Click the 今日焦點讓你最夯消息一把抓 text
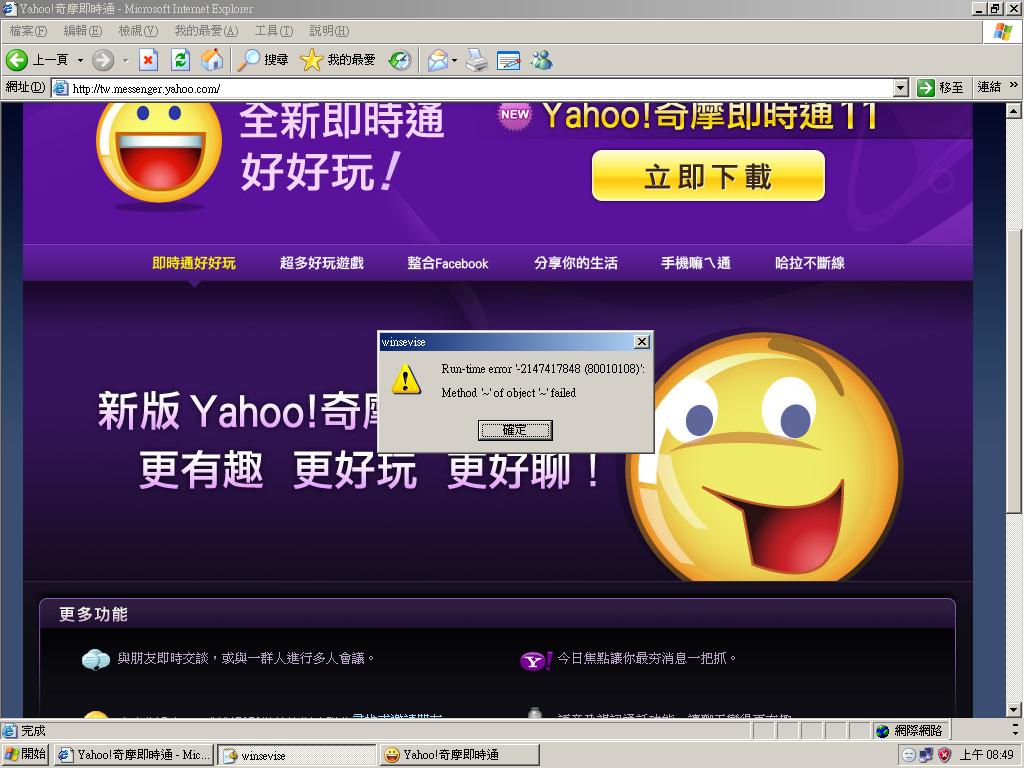 coord(647,658)
